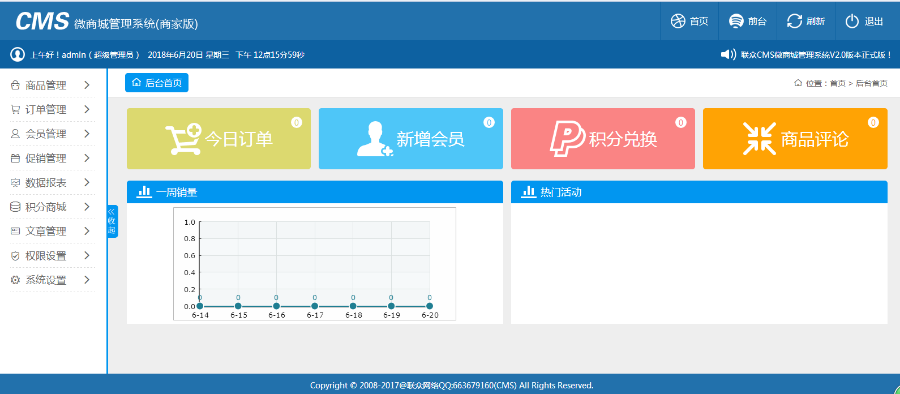Open 前台 storefront via header text
The image size is (900, 394).
point(757,22)
